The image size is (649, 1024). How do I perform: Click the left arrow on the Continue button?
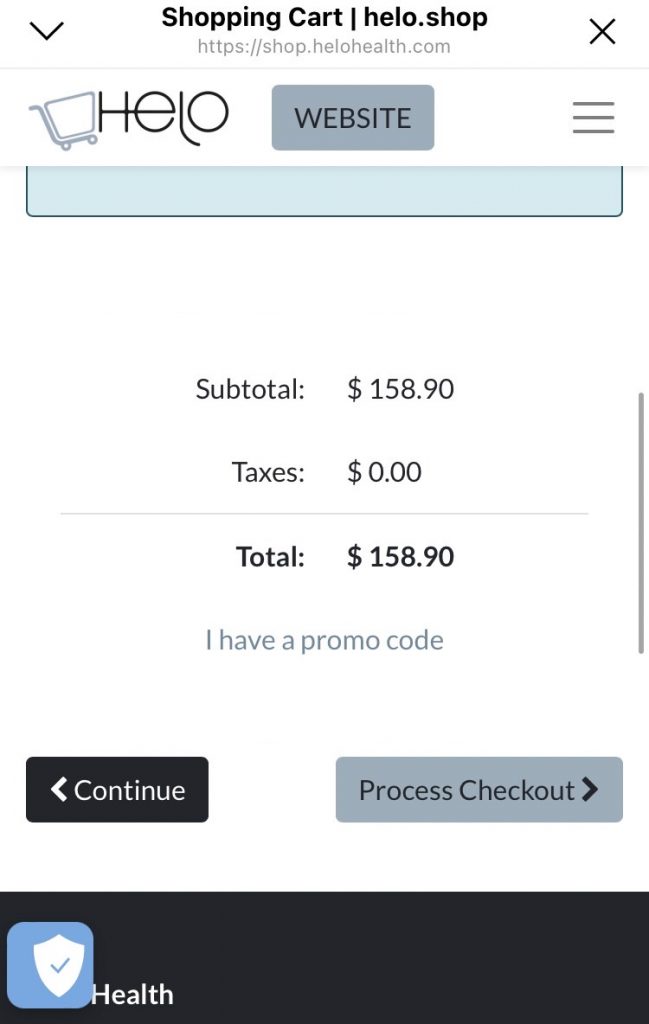coord(59,790)
